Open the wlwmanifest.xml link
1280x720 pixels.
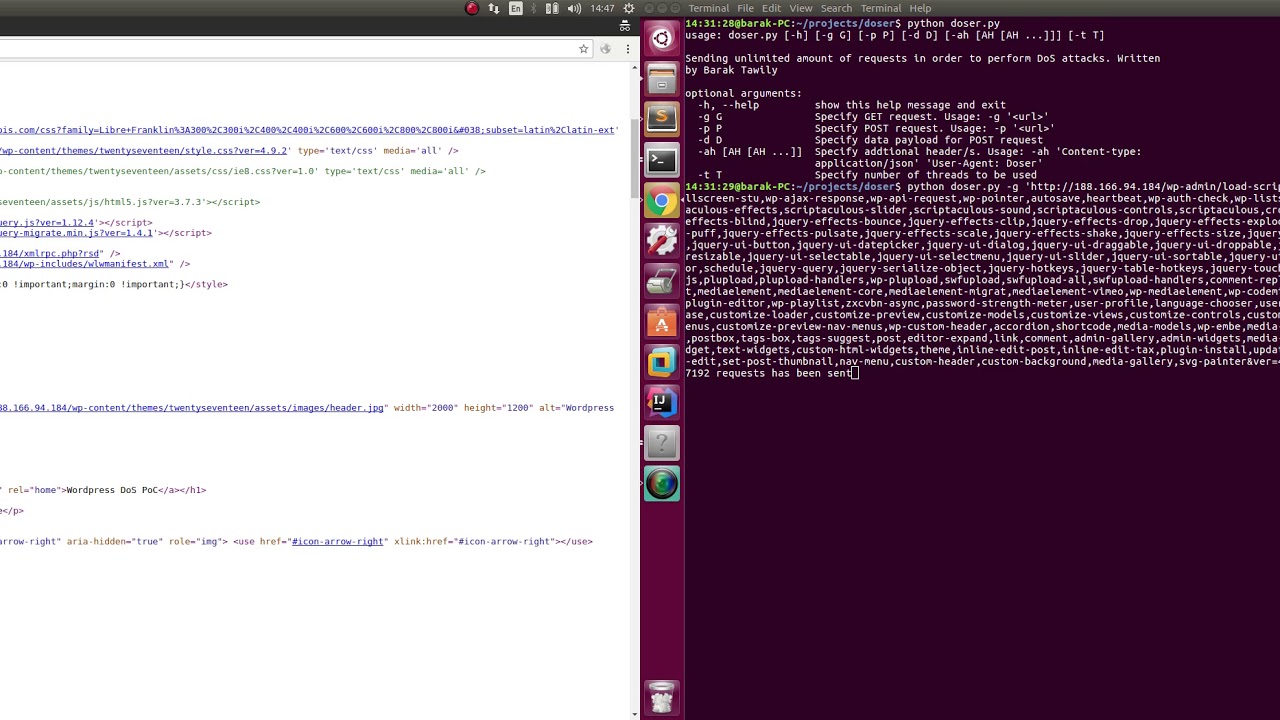[85, 264]
